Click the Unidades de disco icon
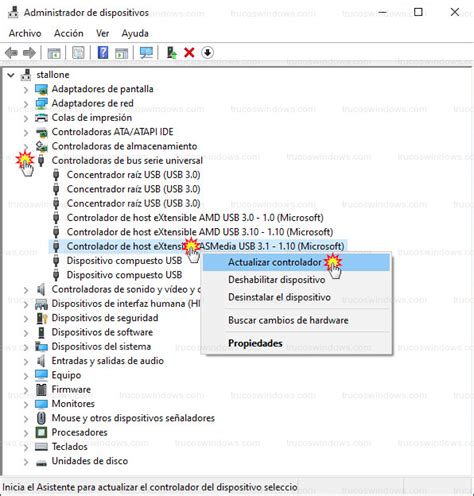Viewport: 474px width, 496px height. 41,462
